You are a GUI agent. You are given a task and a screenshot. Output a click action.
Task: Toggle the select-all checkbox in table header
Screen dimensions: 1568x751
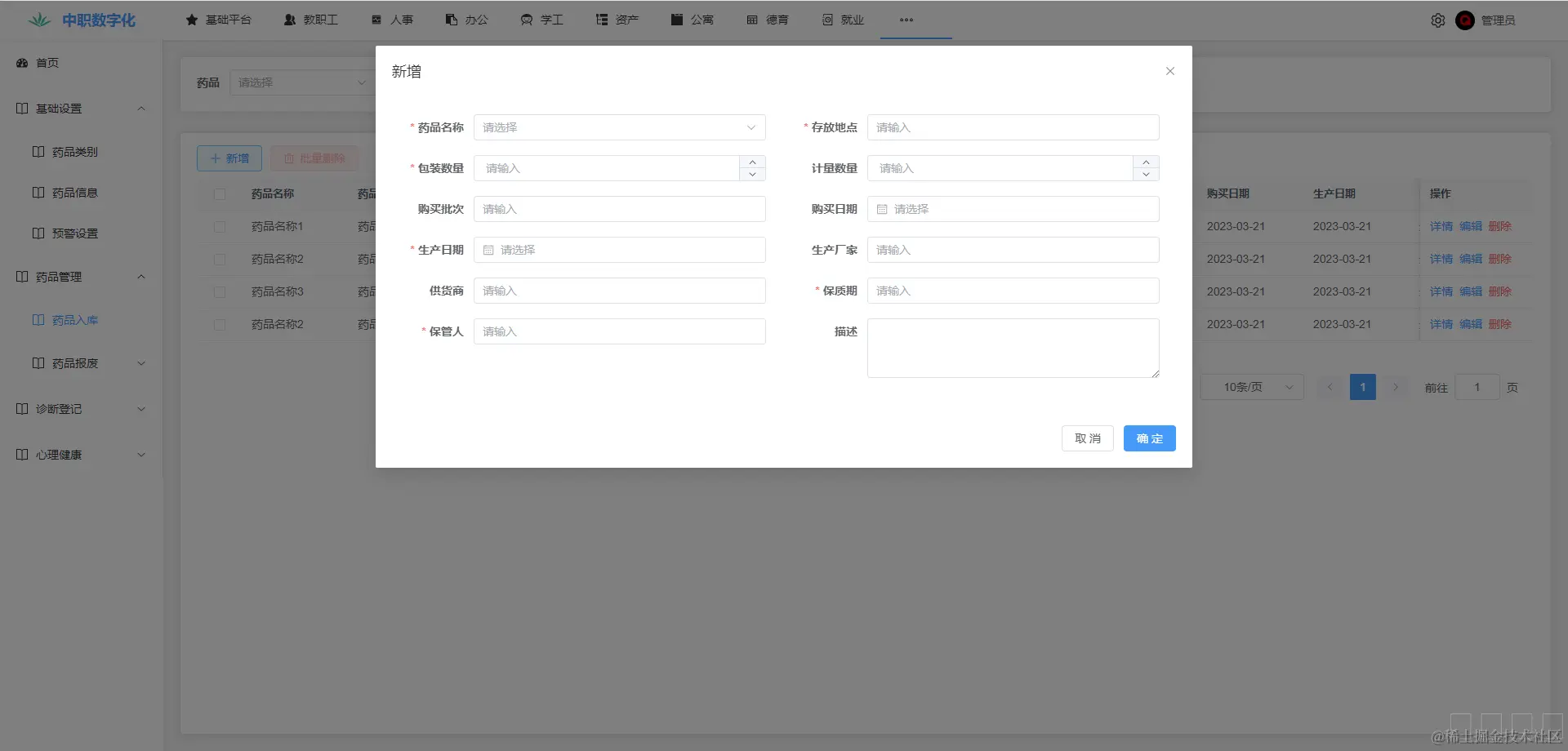coord(220,194)
